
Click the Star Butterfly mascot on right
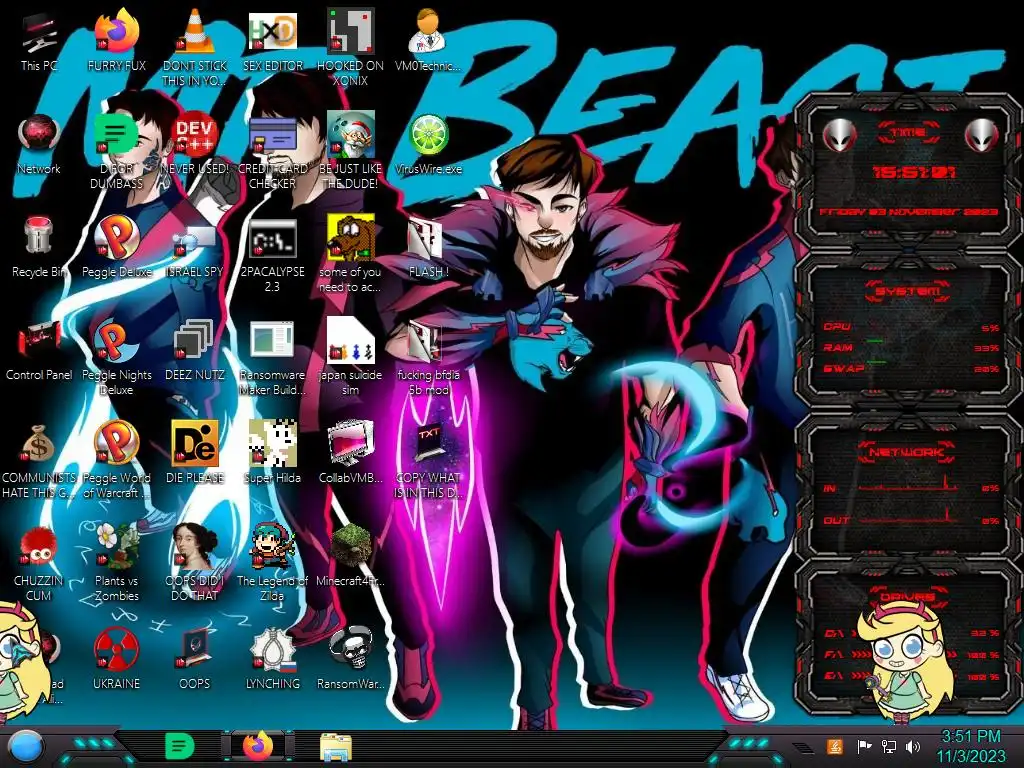[906, 662]
